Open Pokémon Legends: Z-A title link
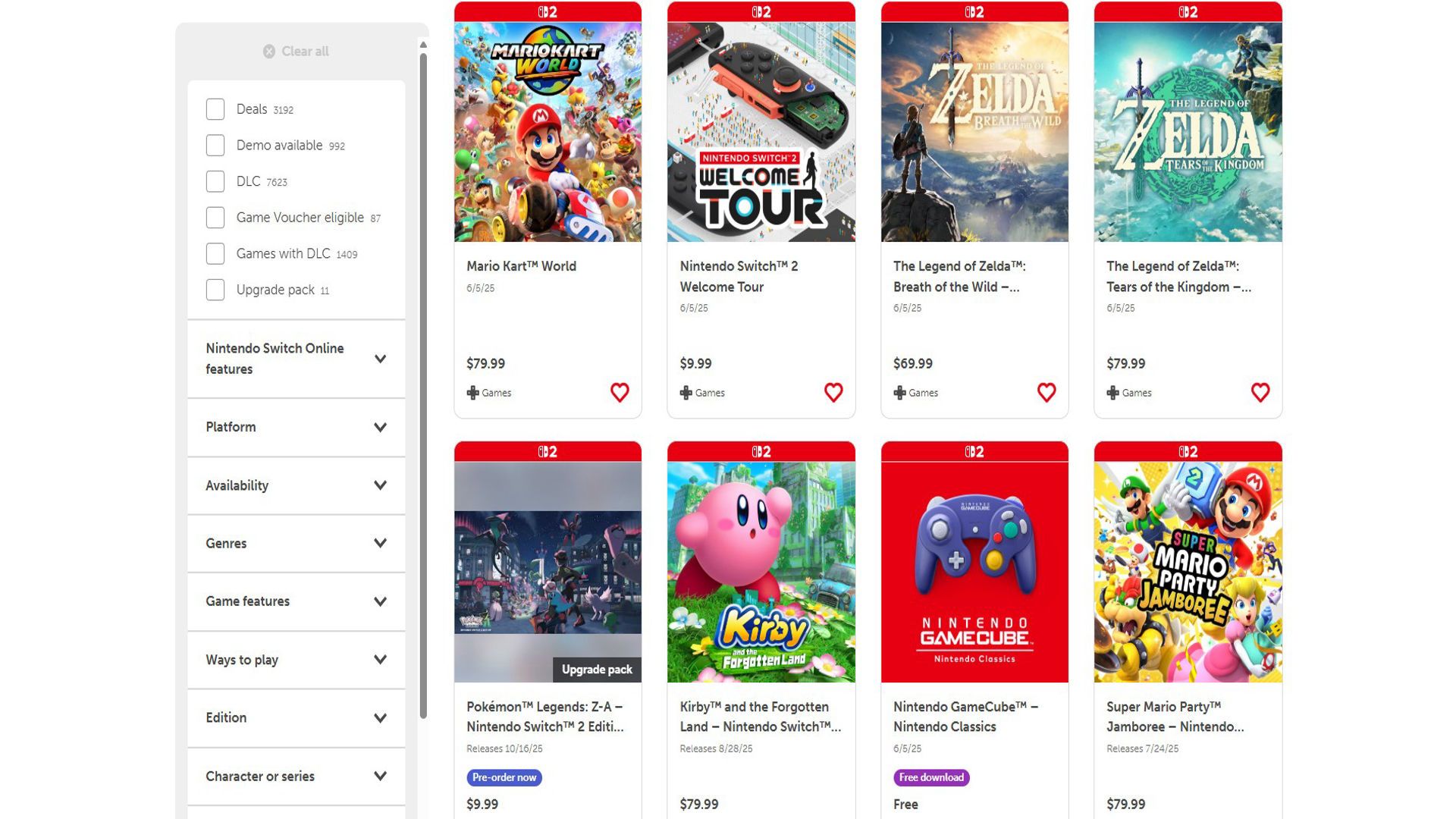This screenshot has width=1456, height=819. tap(545, 717)
